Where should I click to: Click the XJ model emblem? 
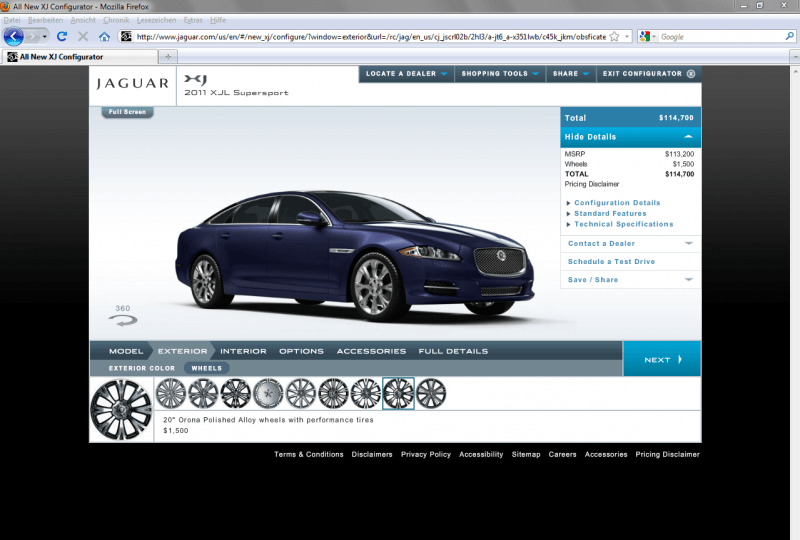(195, 79)
